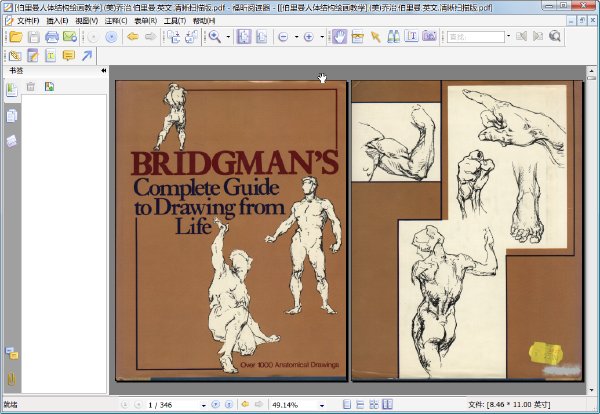Click the find text input field
Screen dimensions: 600x414
pos(476,37)
